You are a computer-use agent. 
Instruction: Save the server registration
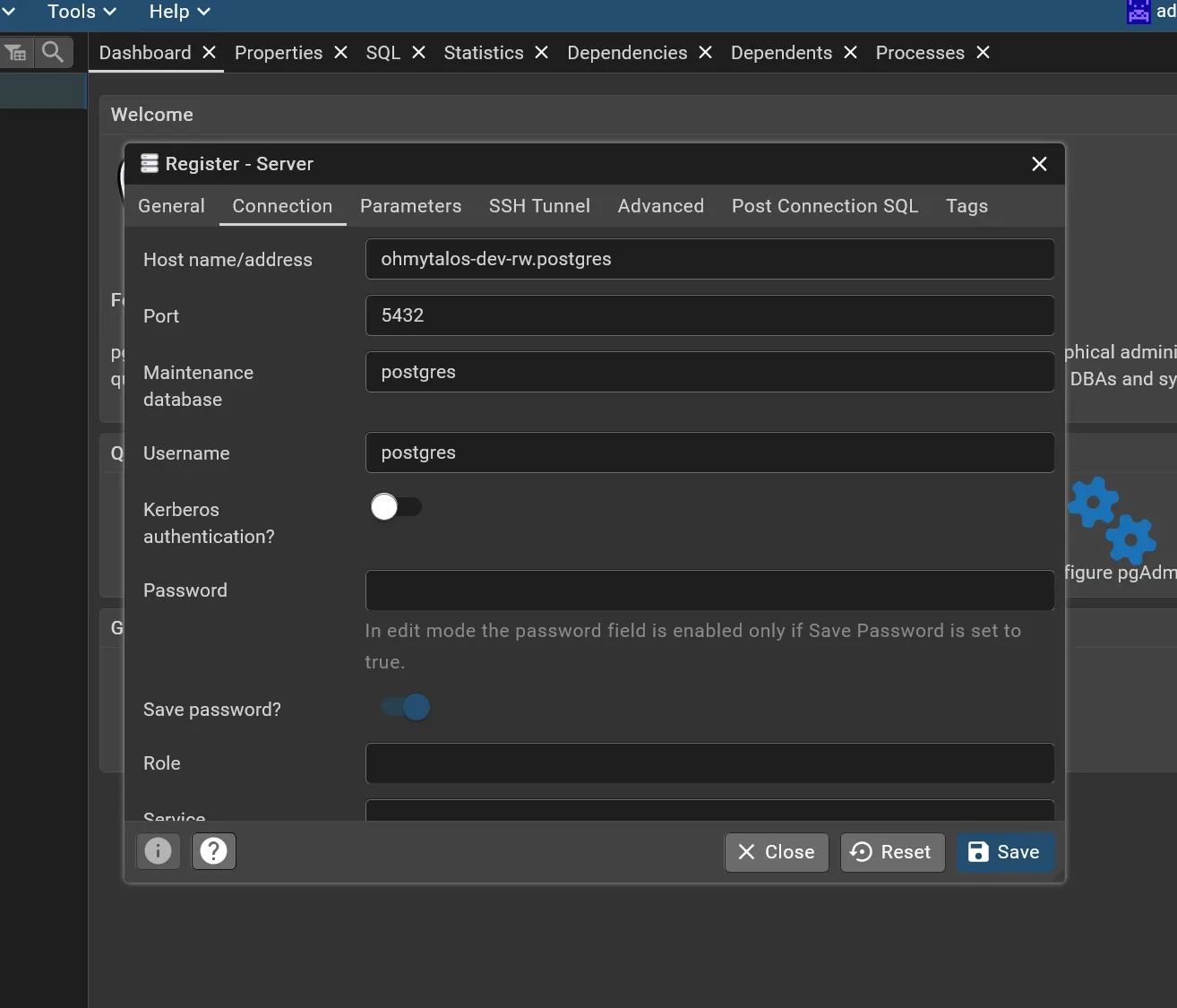pyautogui.click(x=1005, y=852)
